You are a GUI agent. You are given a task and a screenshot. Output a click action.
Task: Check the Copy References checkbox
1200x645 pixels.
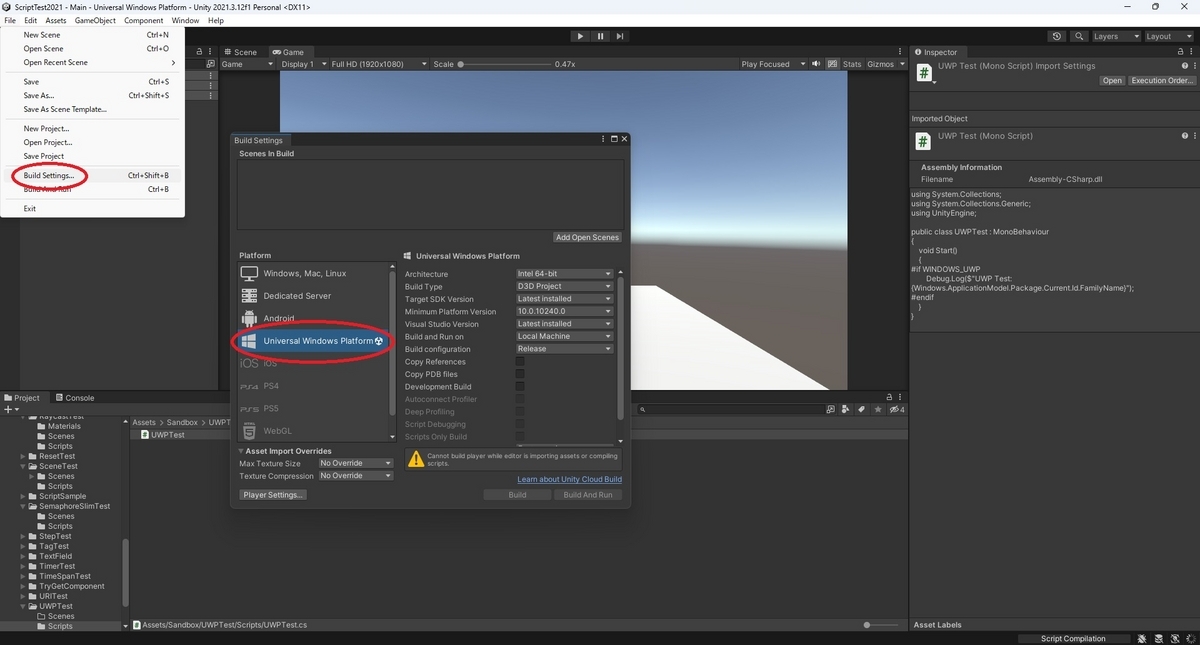pyautogui.click(x=518, y=361)
